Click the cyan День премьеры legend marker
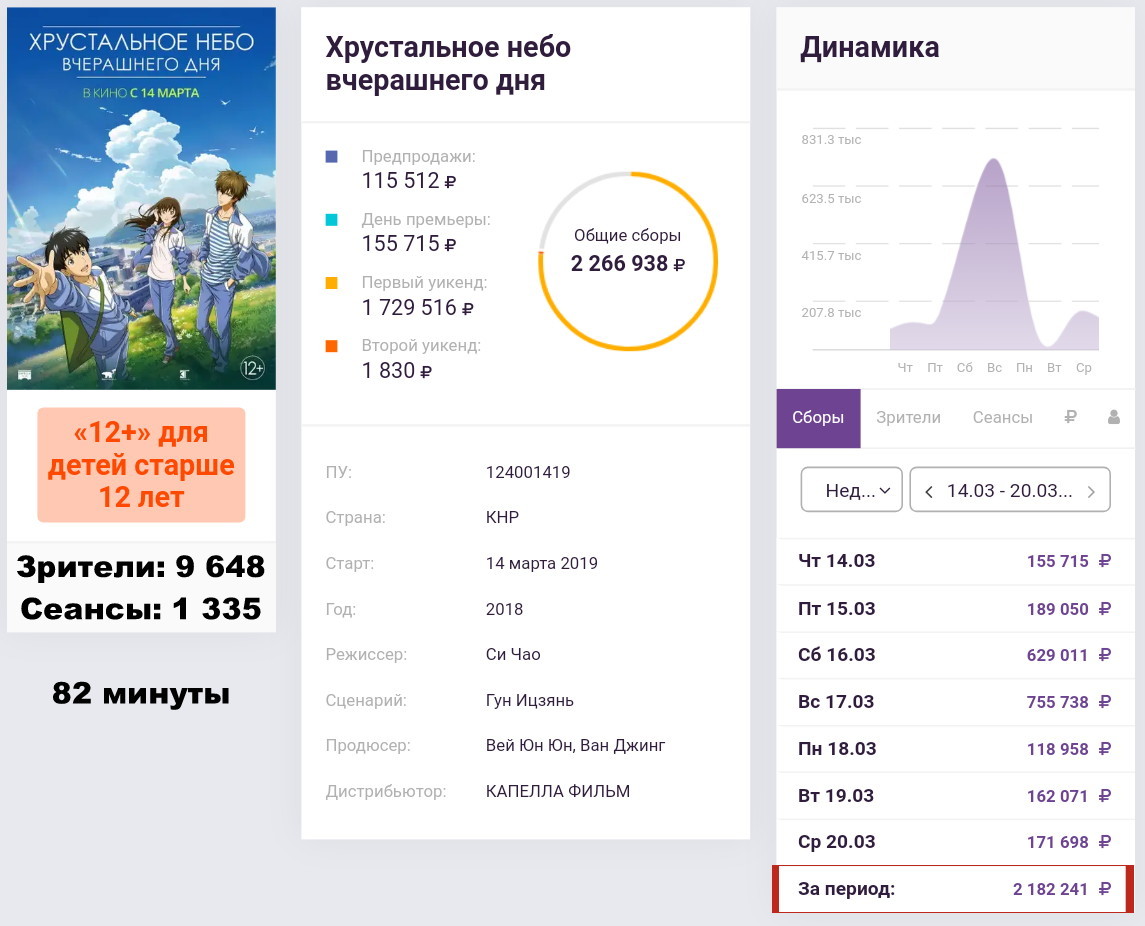Image resolution: width=1145 pixels, height=926 pixels. coord(332,220)
